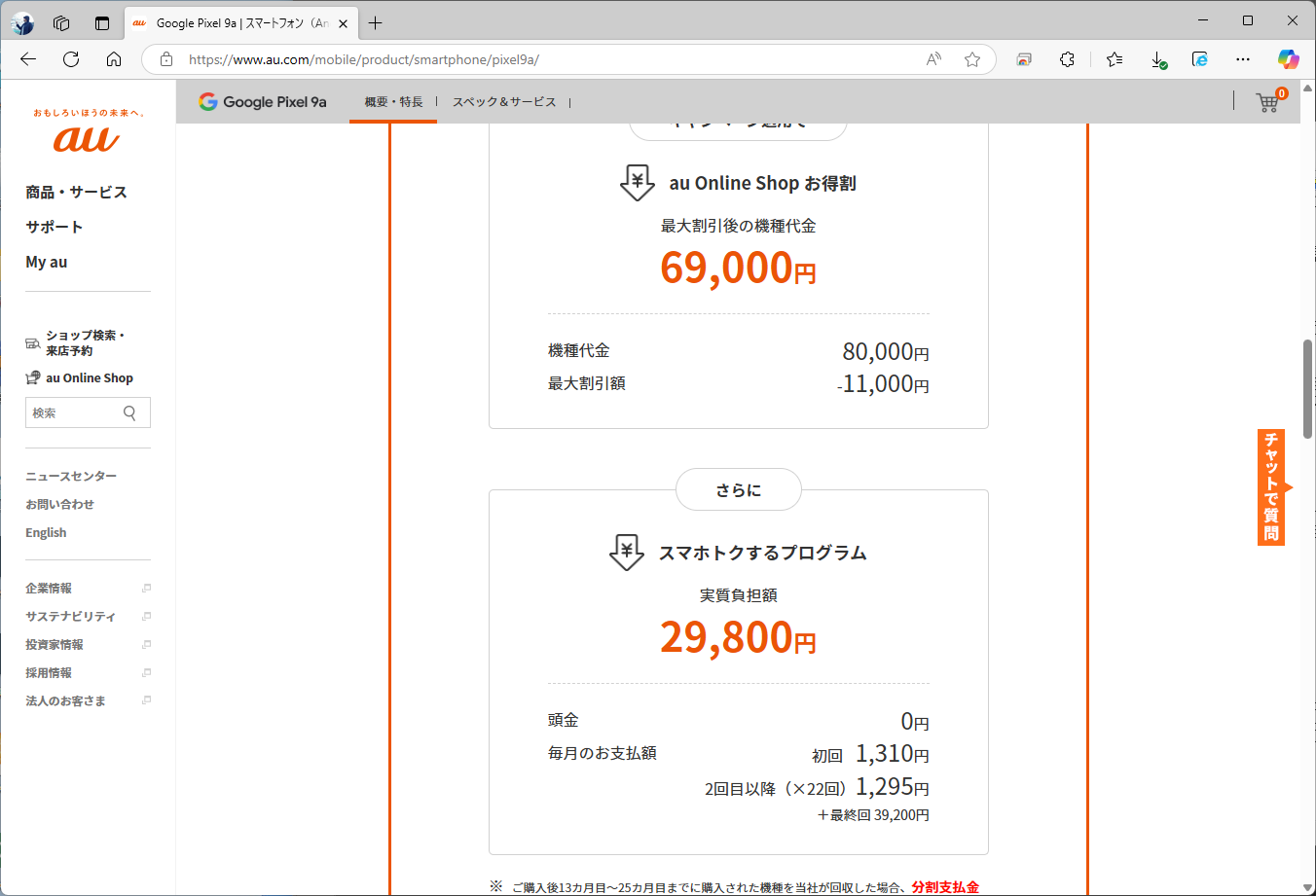Viewport: 1316px width, 896px height.
Task: Reload the current page
Action: coord(71,59)
